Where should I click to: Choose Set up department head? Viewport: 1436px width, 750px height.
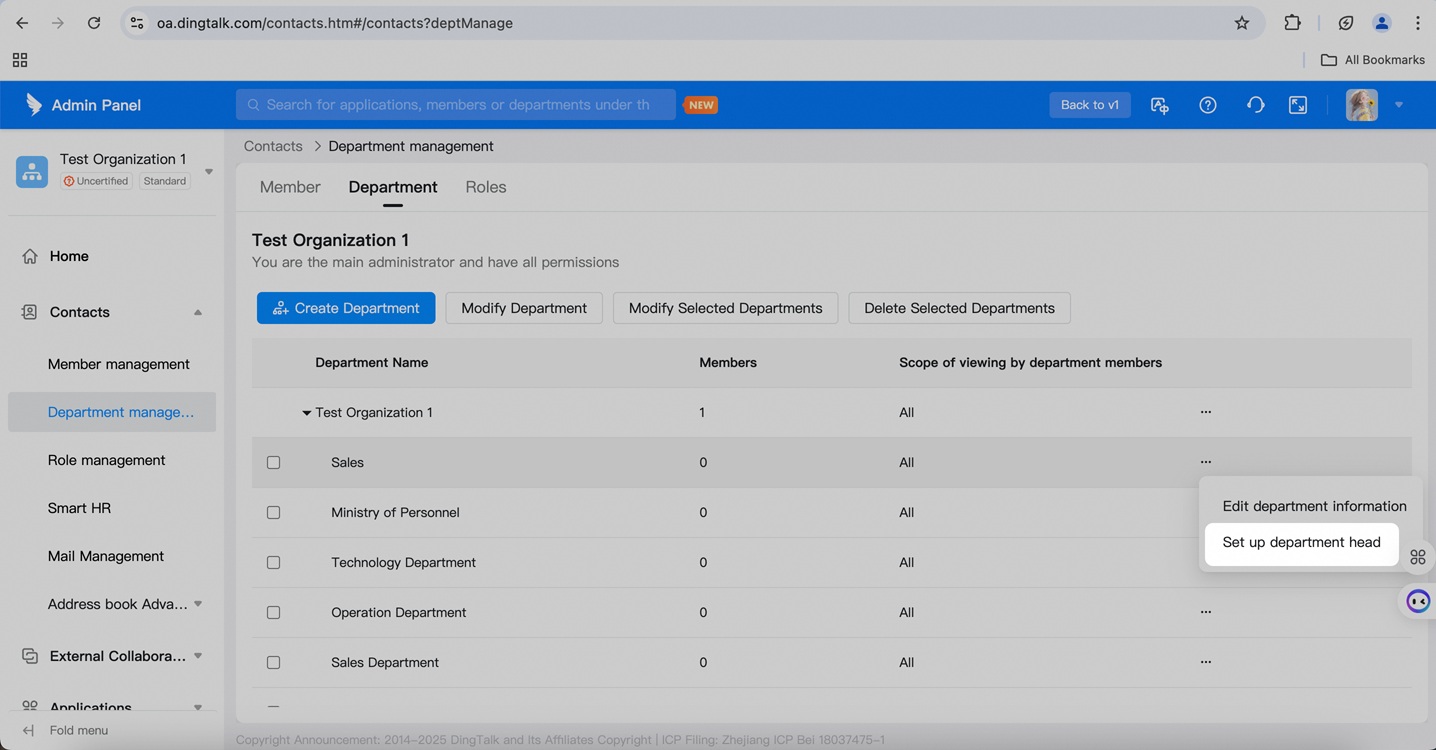point(1301,542)
